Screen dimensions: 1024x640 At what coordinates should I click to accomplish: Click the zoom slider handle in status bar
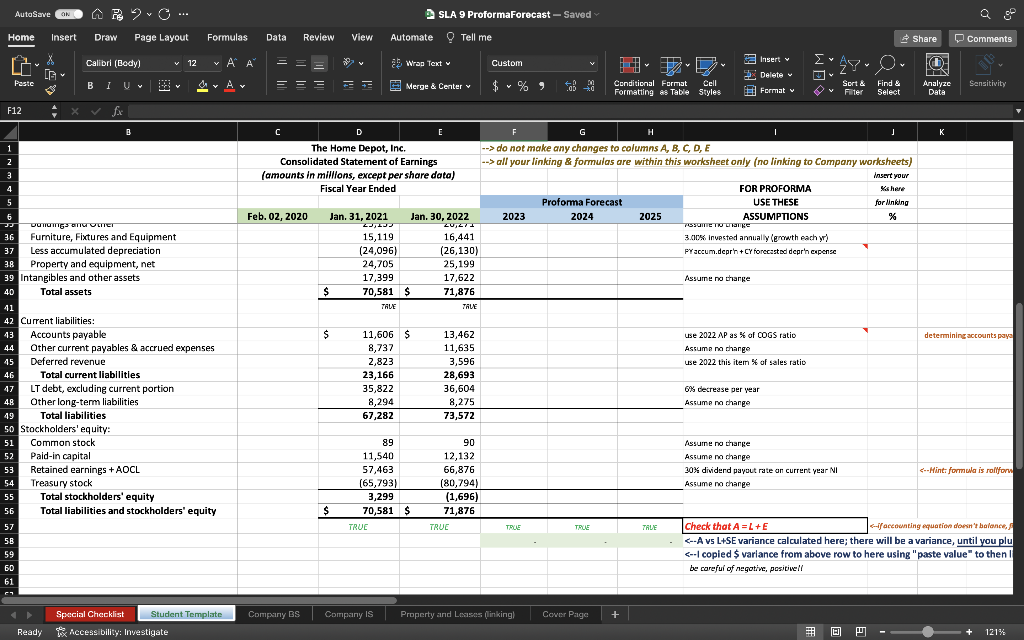coord(927,632)
